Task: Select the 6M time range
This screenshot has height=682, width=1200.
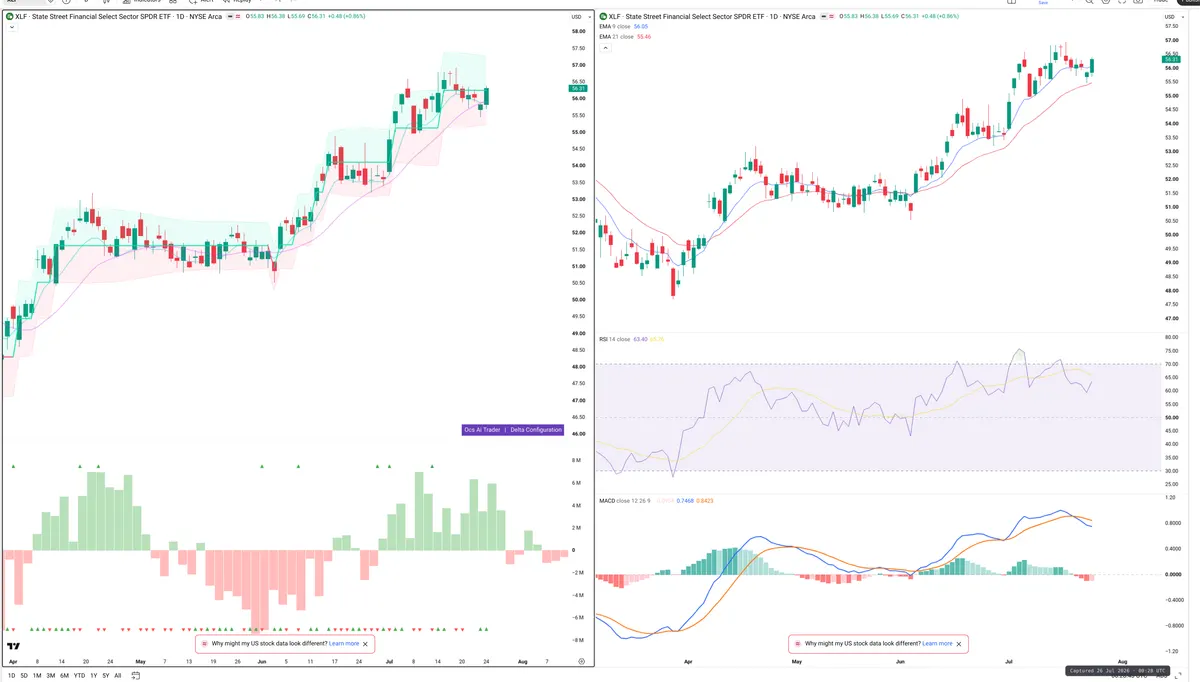Action: [x=64, y=676]
